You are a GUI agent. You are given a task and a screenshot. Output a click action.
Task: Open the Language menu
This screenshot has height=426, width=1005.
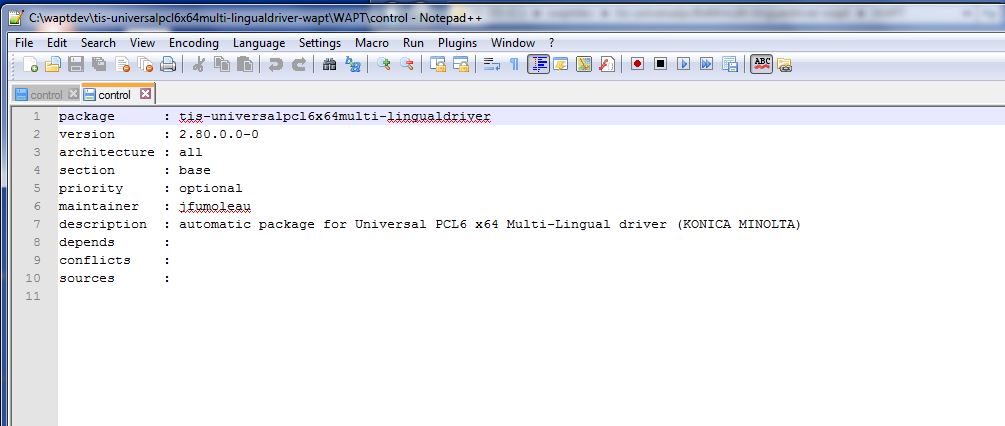coord(259,43)
